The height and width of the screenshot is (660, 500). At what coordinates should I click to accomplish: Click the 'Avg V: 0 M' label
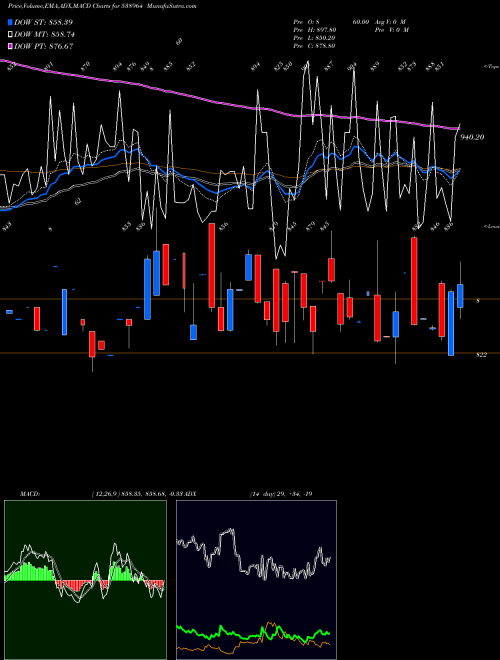tap(391, 22)
